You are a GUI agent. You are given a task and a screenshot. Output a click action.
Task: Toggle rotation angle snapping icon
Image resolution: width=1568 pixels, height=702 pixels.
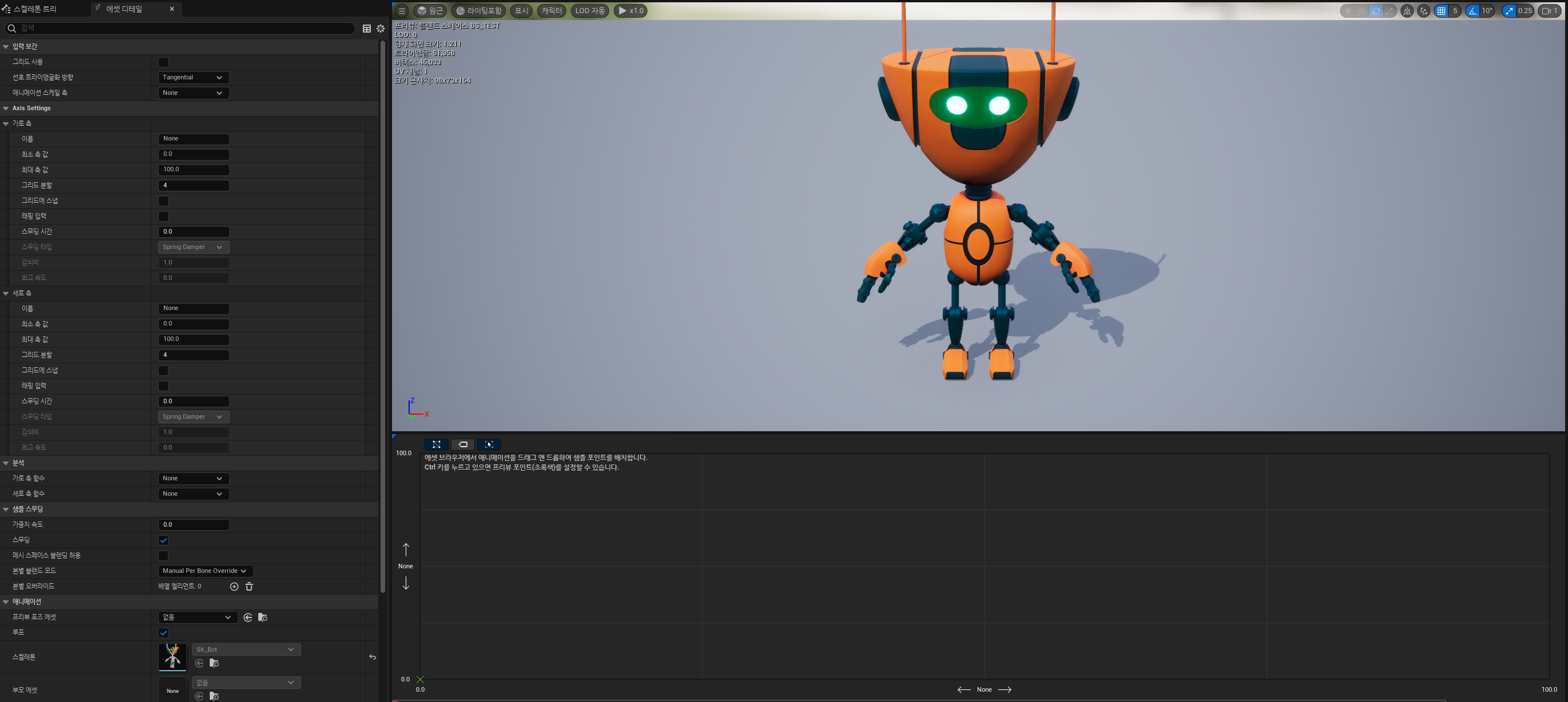tap(1473, 10)
